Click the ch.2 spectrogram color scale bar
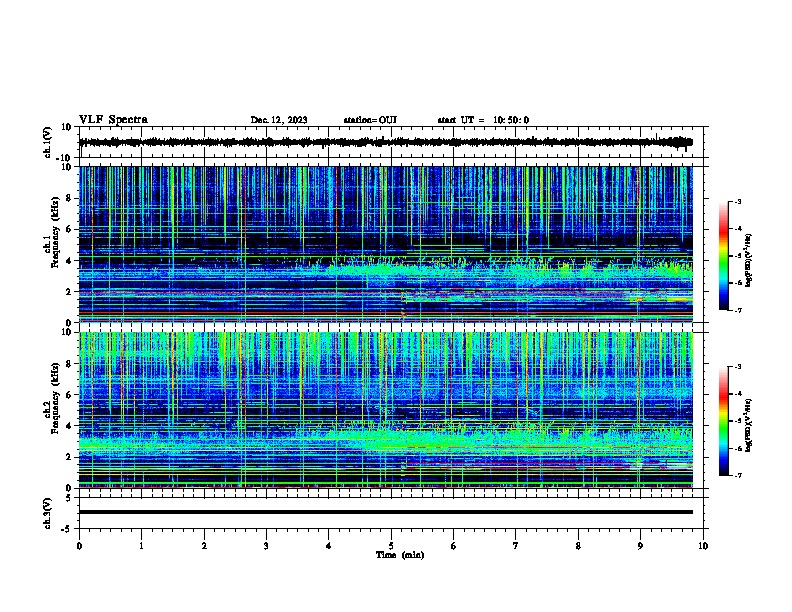The height and width of the screenshot is (612, 792). point(723,421)
